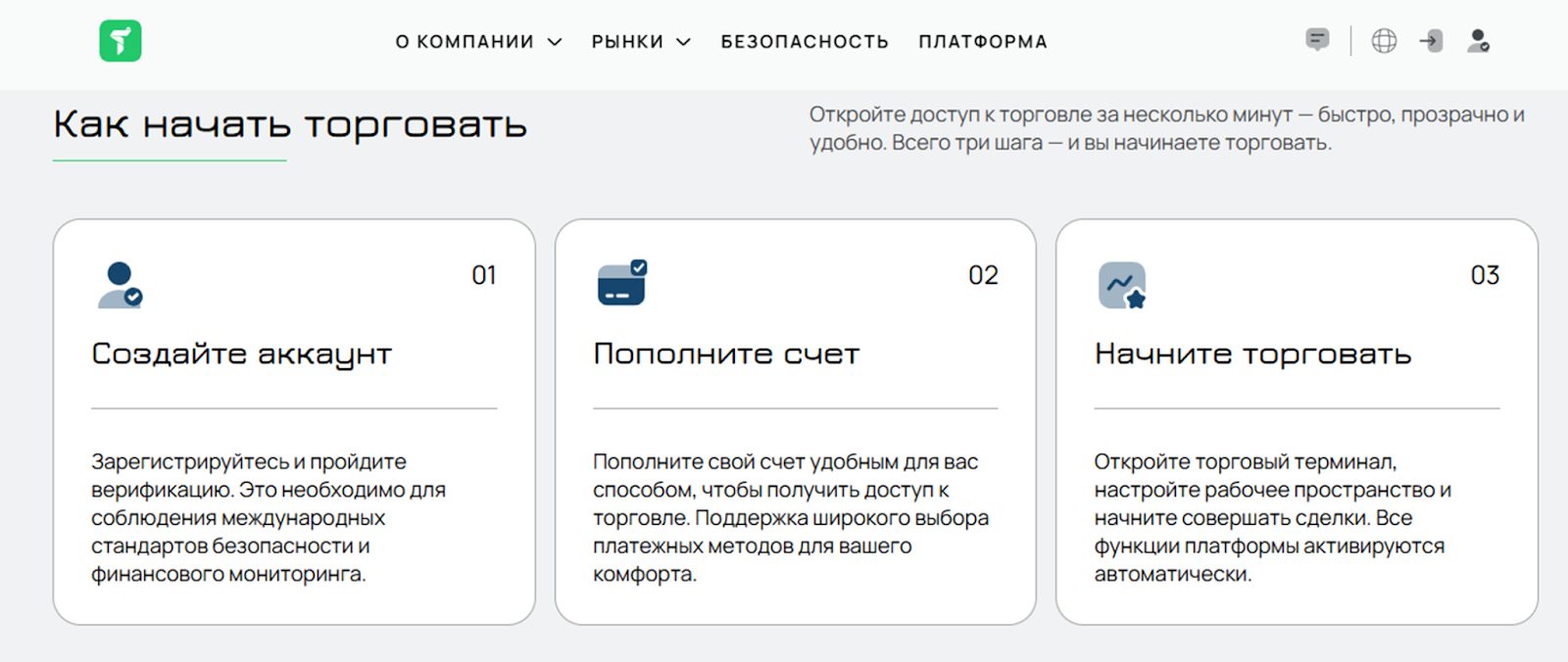
Task: Open the ПЛАТФОРМА menu item
Action: (983, 42)
